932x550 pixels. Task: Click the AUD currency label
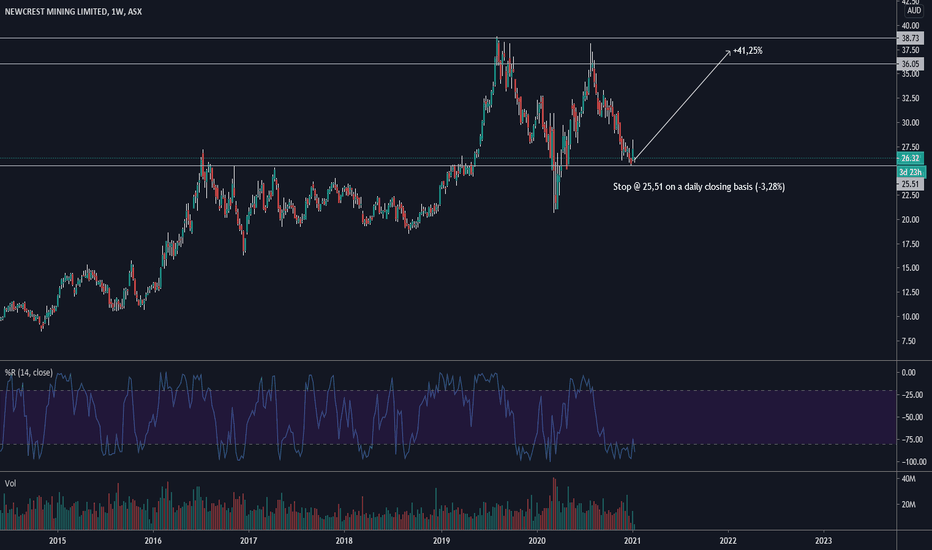point(914,11)
